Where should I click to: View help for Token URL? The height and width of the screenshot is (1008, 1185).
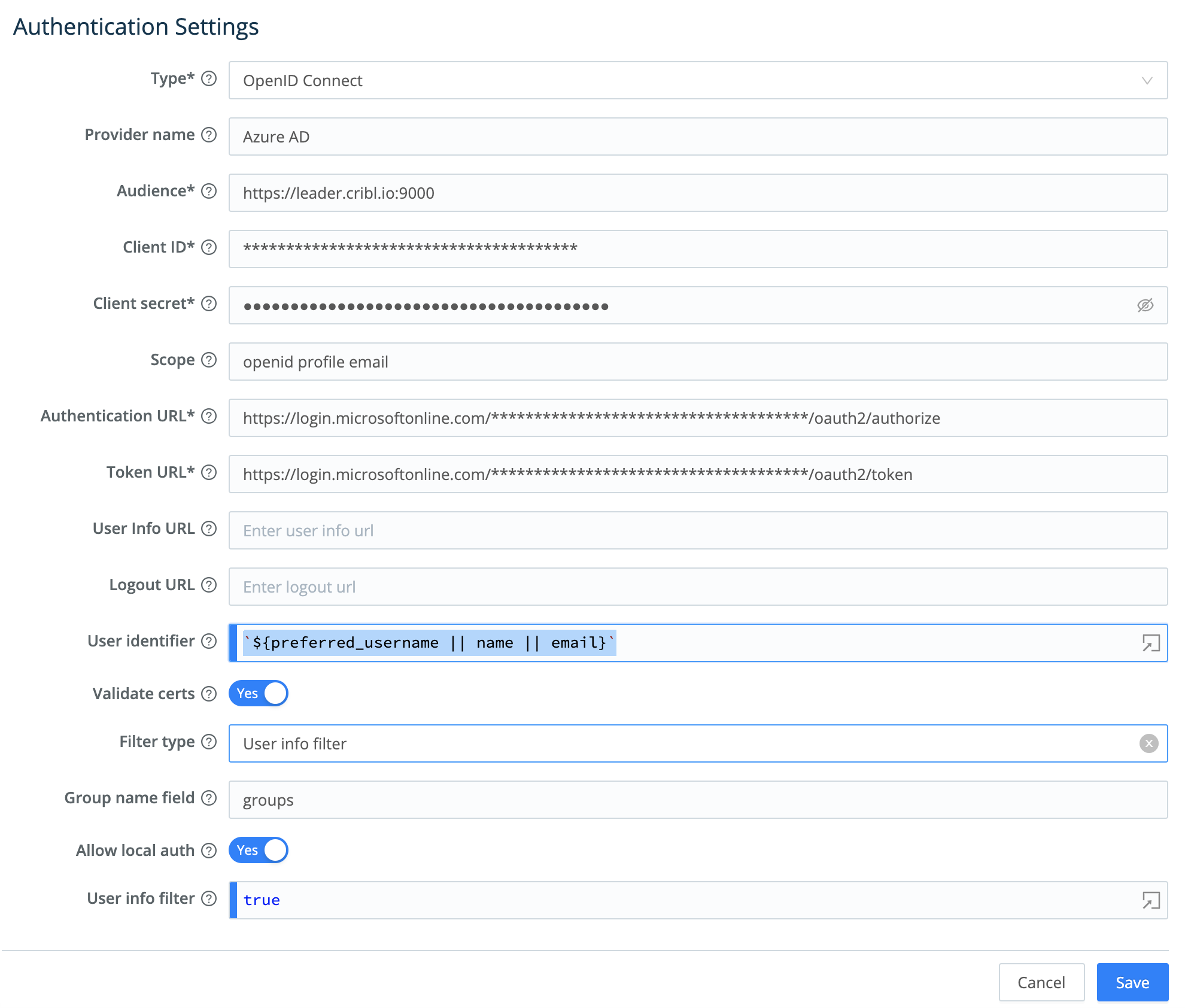pos(208,473)
